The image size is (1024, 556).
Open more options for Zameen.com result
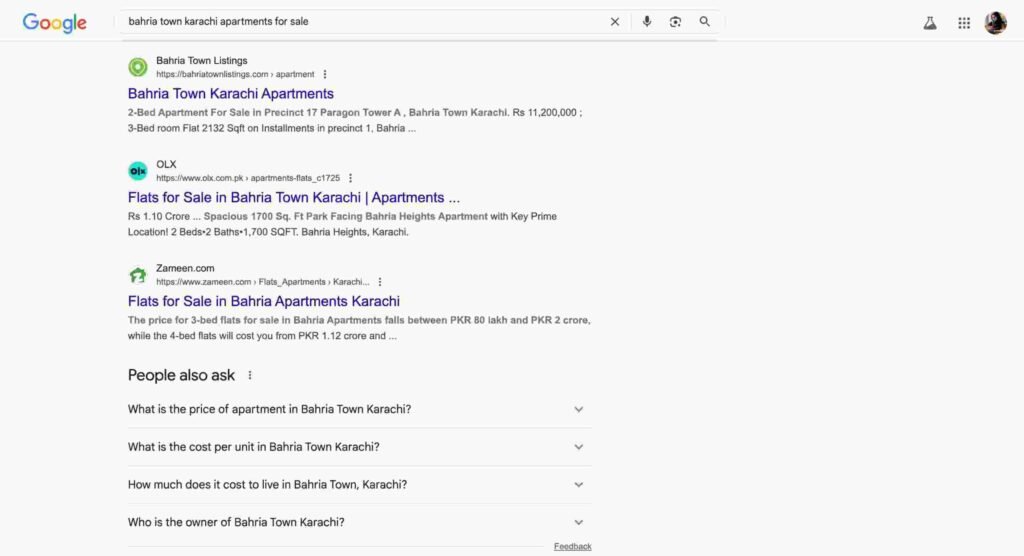[x=380, y=282]
